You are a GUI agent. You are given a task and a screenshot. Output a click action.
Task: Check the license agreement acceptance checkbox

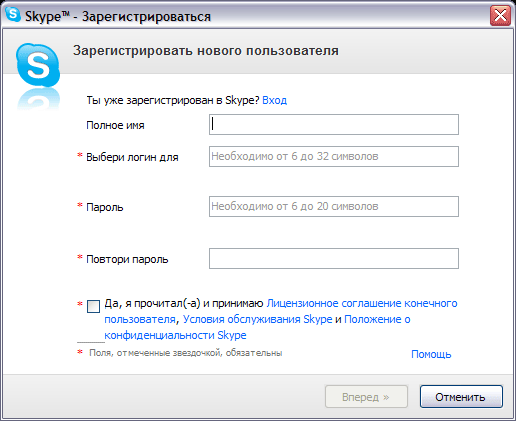(93, 306)
